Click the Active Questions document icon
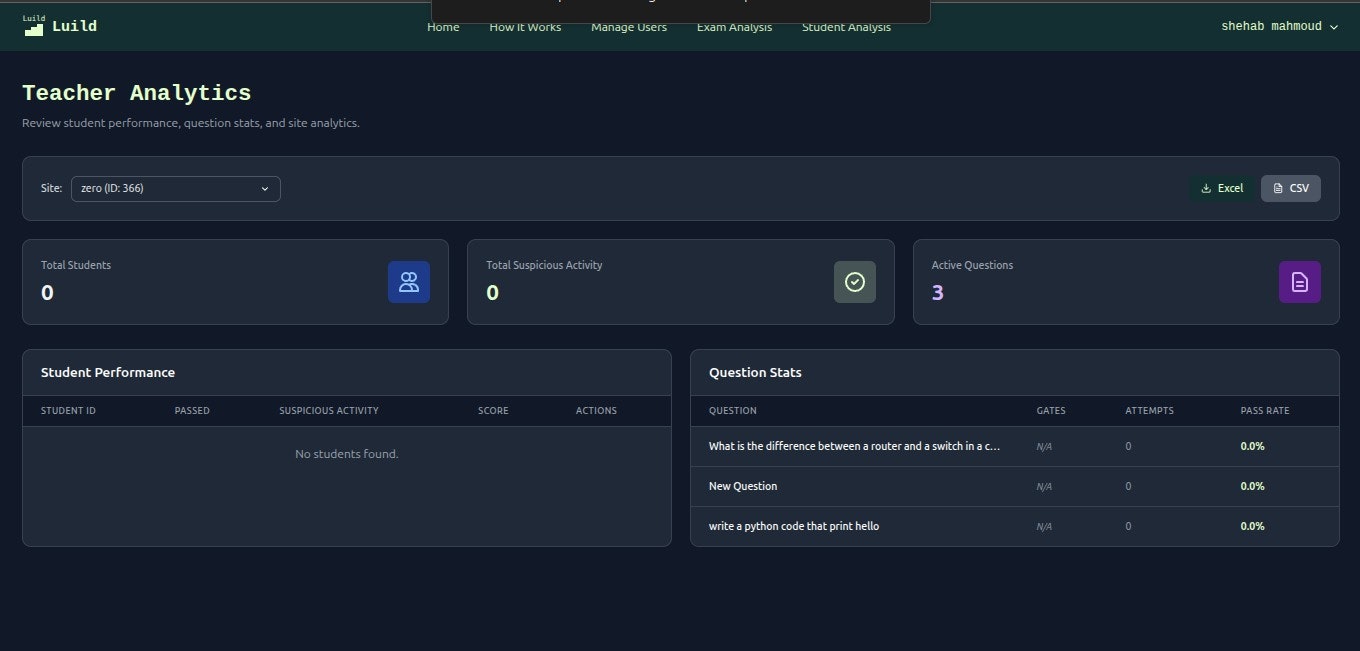This screenshot has width=1360, height=651. [1300, 282]
